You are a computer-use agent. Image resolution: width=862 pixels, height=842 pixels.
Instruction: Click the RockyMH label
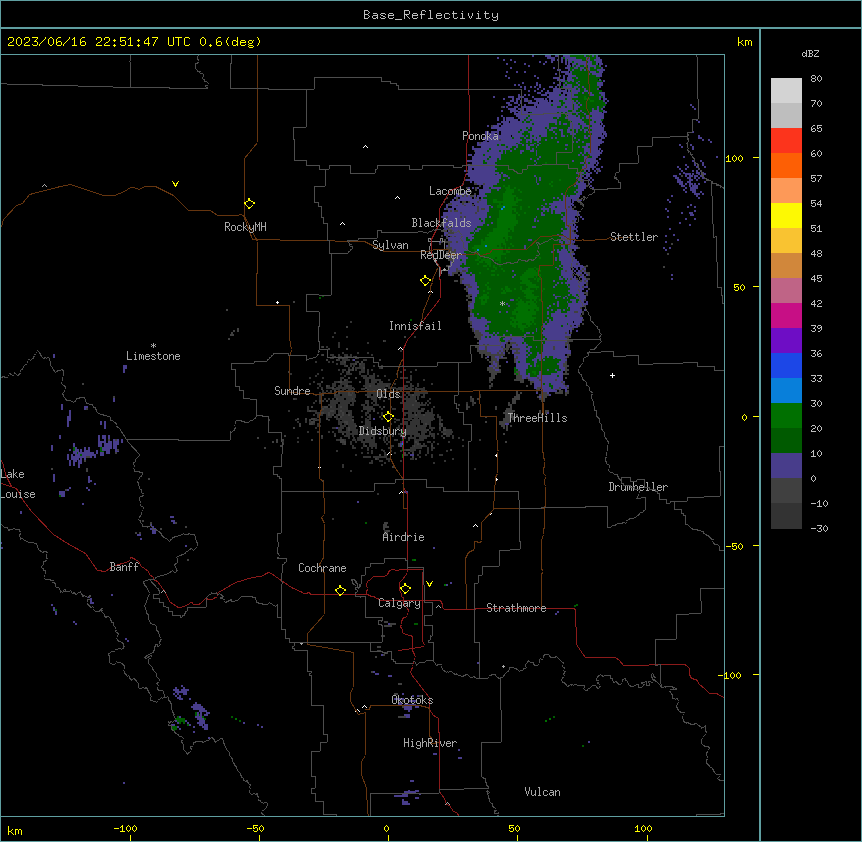tap(245, 227)
